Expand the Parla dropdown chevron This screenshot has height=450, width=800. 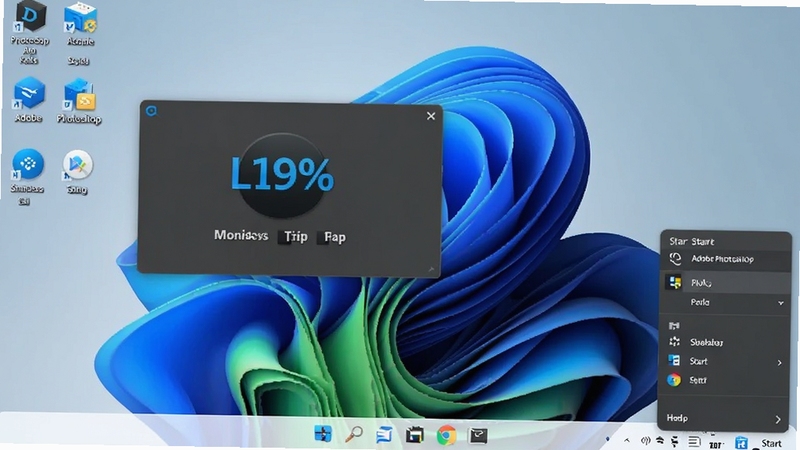(781, 303)
